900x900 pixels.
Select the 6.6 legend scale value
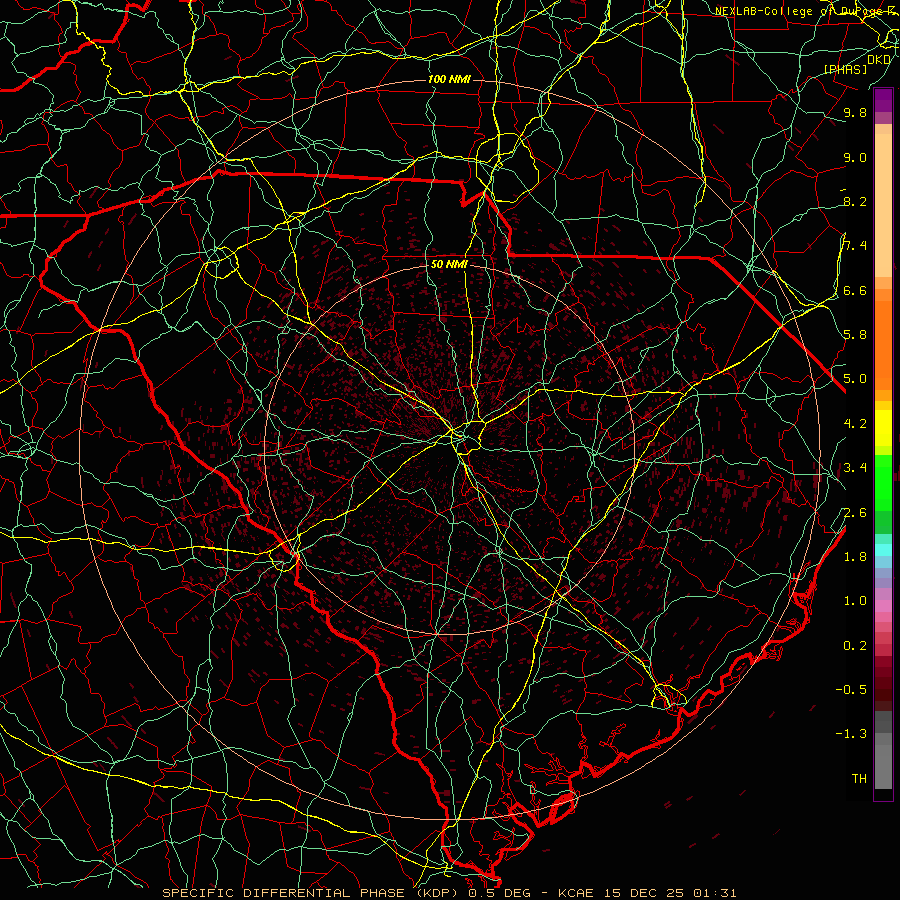(x=855, y=290)
